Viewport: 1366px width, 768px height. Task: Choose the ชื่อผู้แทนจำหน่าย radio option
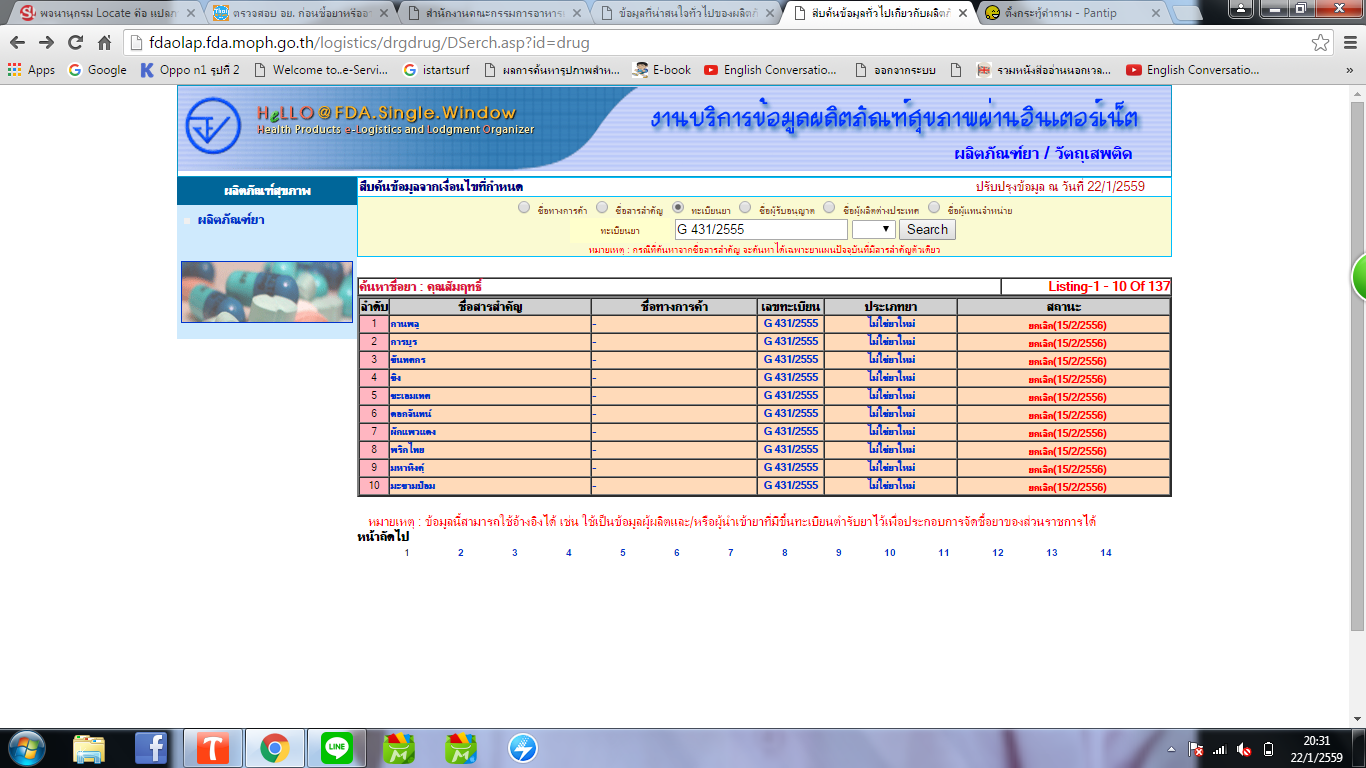(934, 208)
